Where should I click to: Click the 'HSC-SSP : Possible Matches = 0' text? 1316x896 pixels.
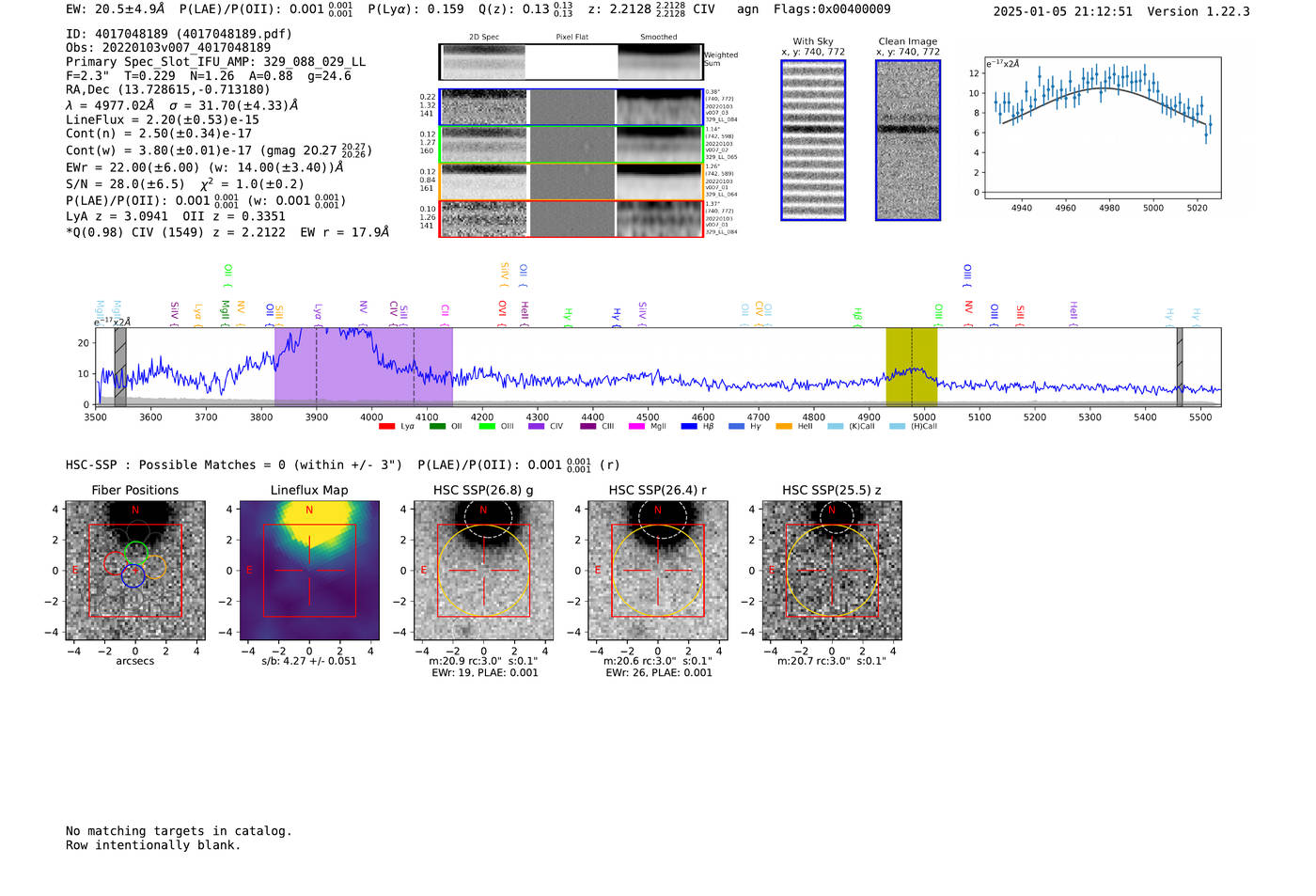[234, 465]
